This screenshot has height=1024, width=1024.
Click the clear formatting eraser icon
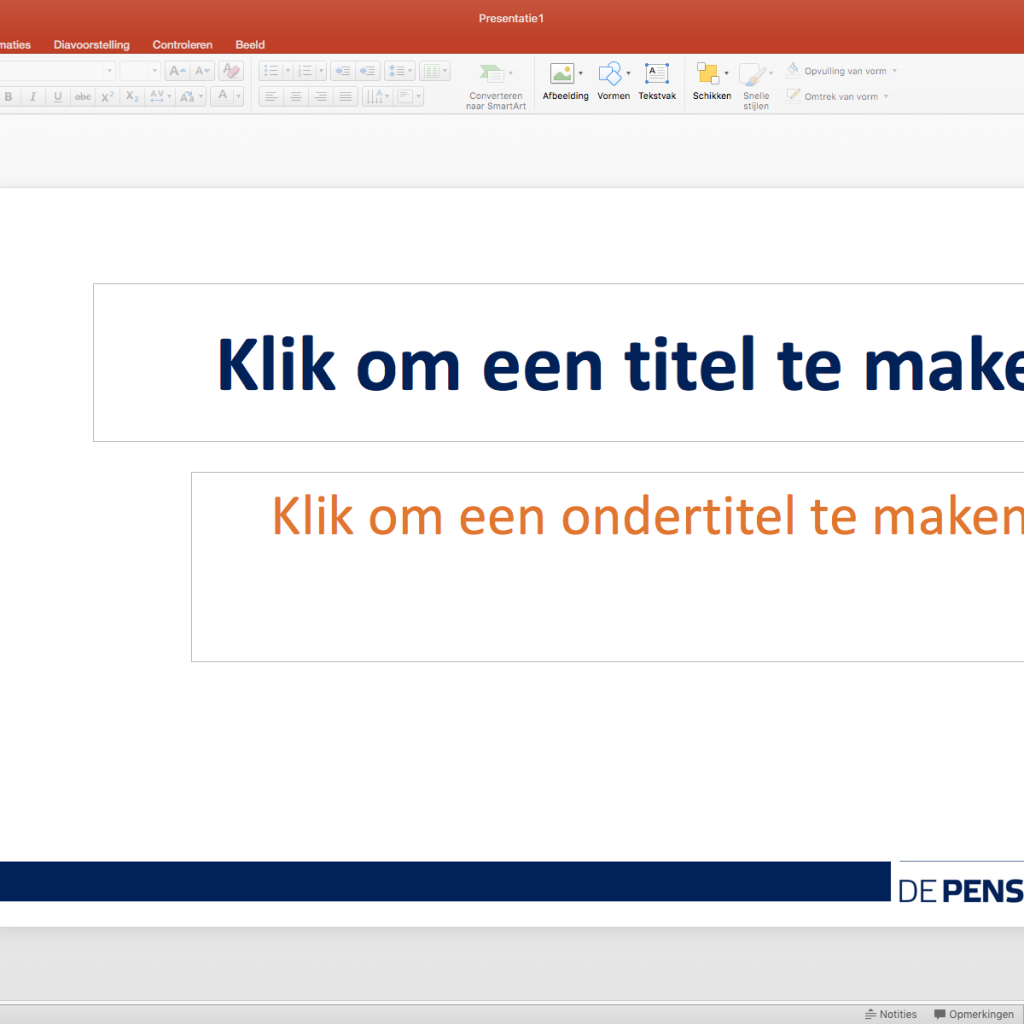[231, 71]
